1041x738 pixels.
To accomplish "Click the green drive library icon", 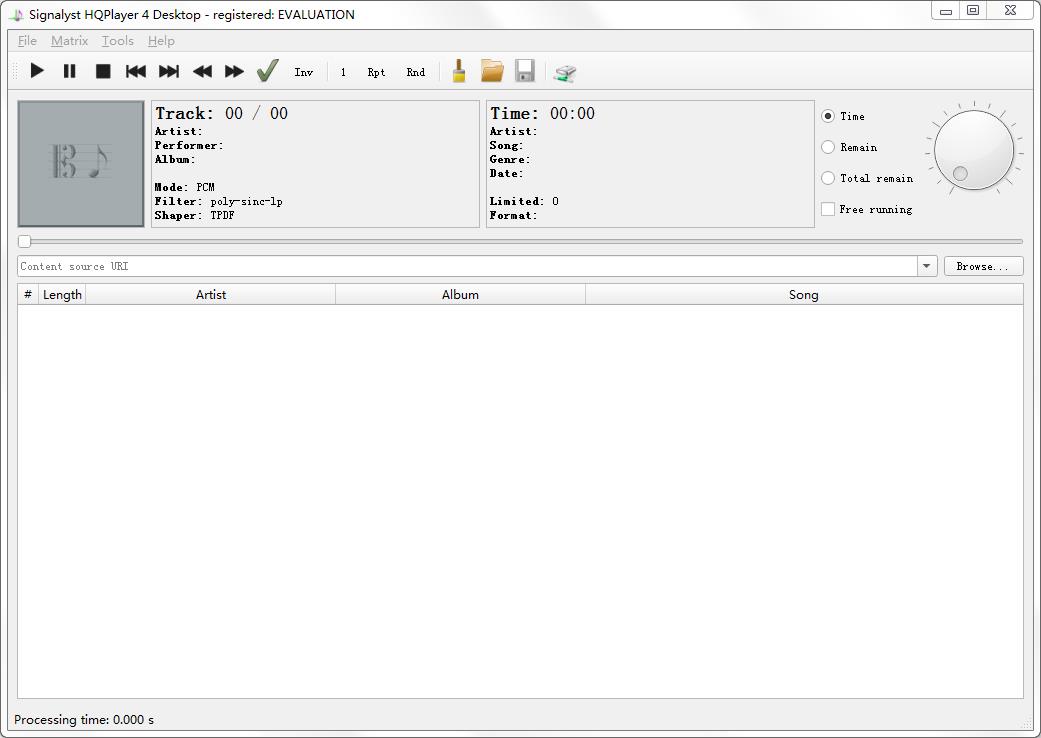I will coord(565,72).
